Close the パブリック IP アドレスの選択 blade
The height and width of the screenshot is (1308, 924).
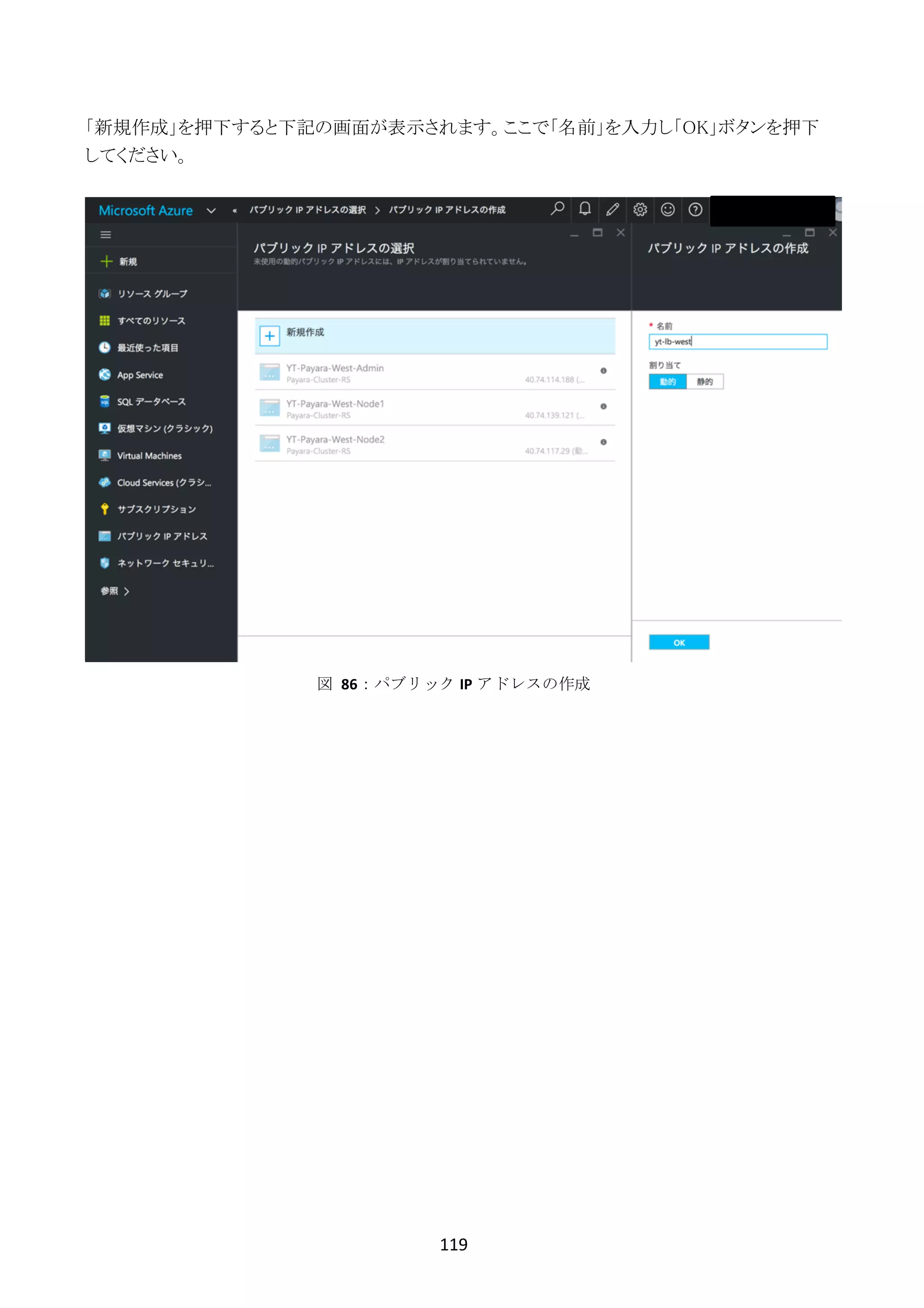(x=621, y=232)
